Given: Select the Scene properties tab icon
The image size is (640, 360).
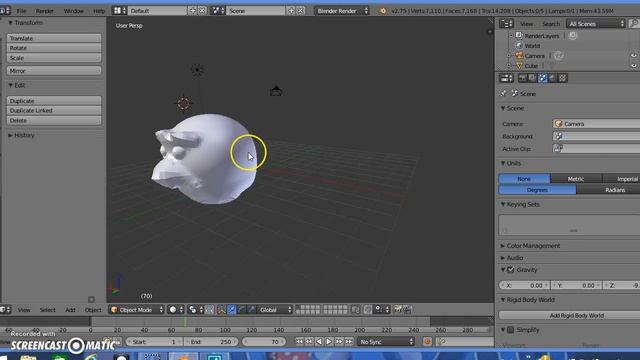Looking at the screenshot, I should point(542,78).
